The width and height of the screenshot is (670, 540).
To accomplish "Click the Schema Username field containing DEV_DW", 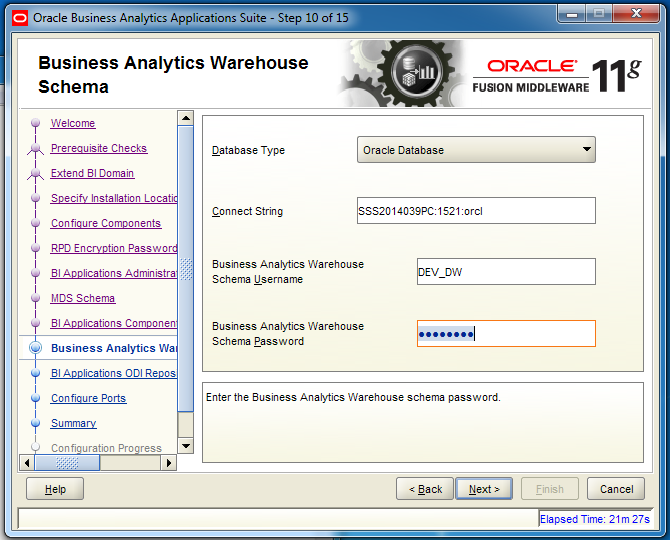I will tap(506, 272).
